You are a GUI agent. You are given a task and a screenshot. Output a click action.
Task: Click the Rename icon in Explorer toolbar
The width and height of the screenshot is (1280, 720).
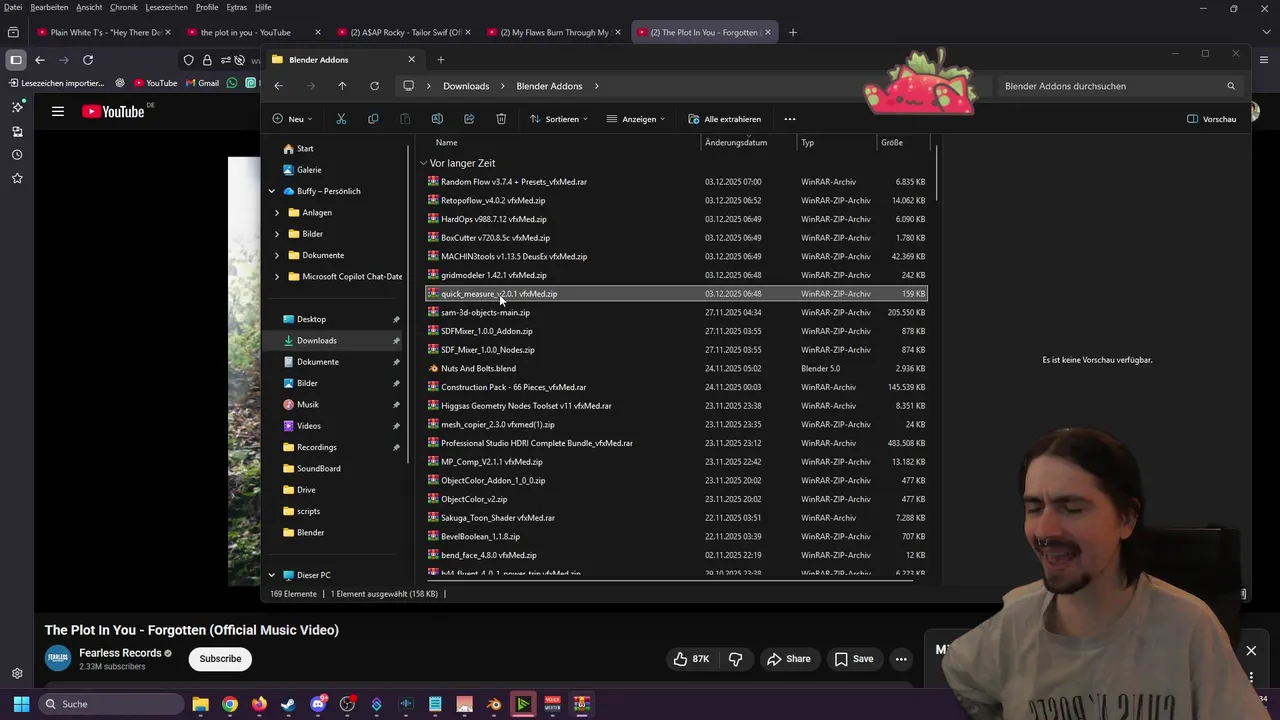437,119
